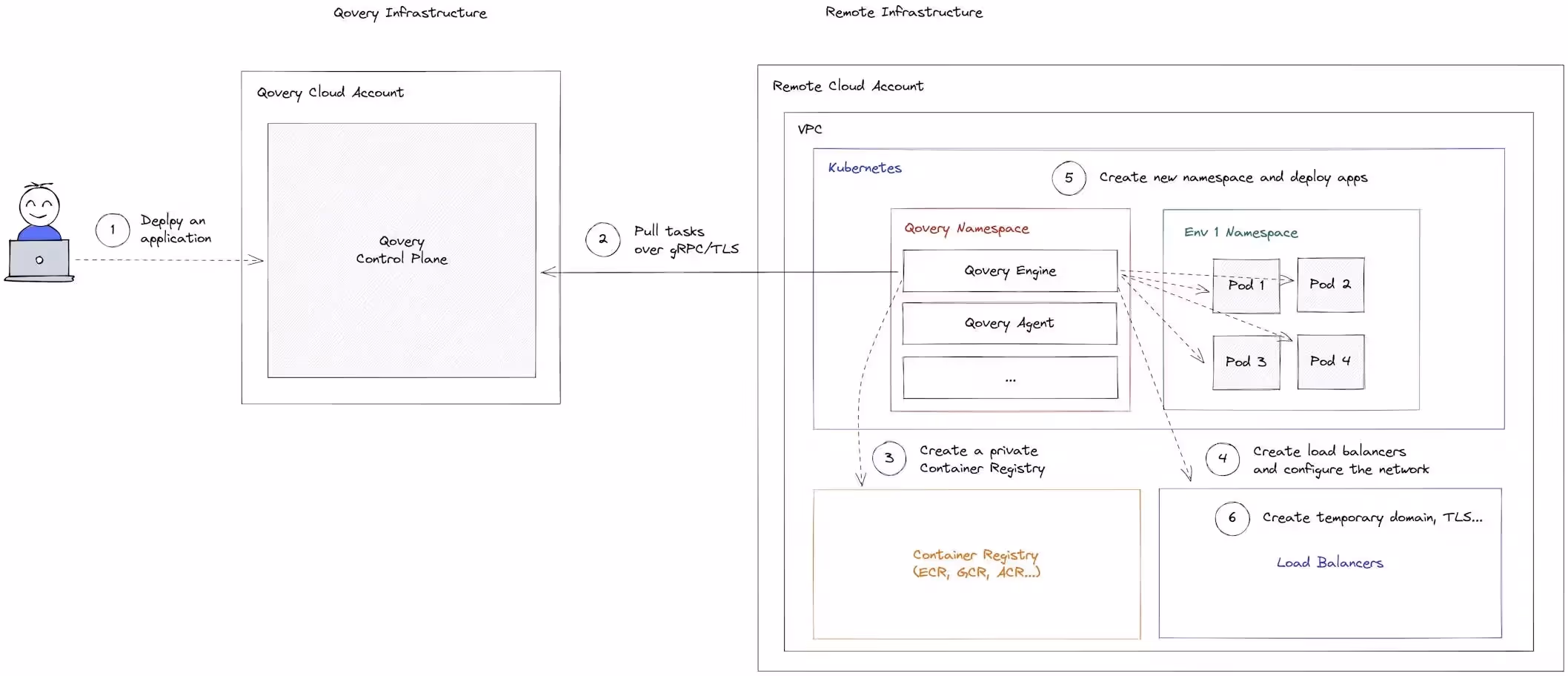Click the Qovery Namespace label
The image size is (1568, 676).
click(966, 229)
